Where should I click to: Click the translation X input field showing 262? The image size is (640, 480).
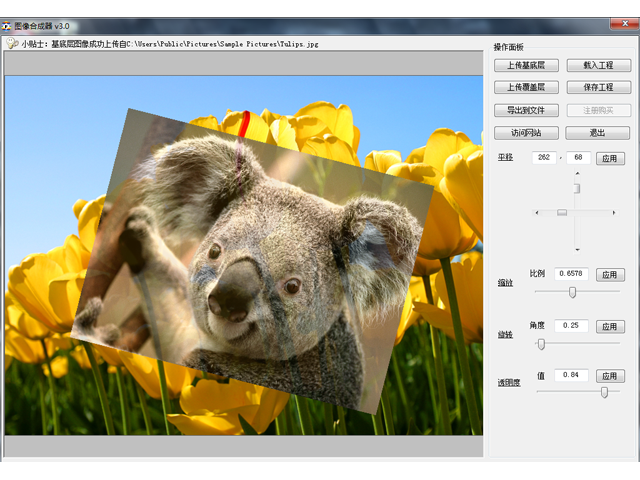point(544,158)
